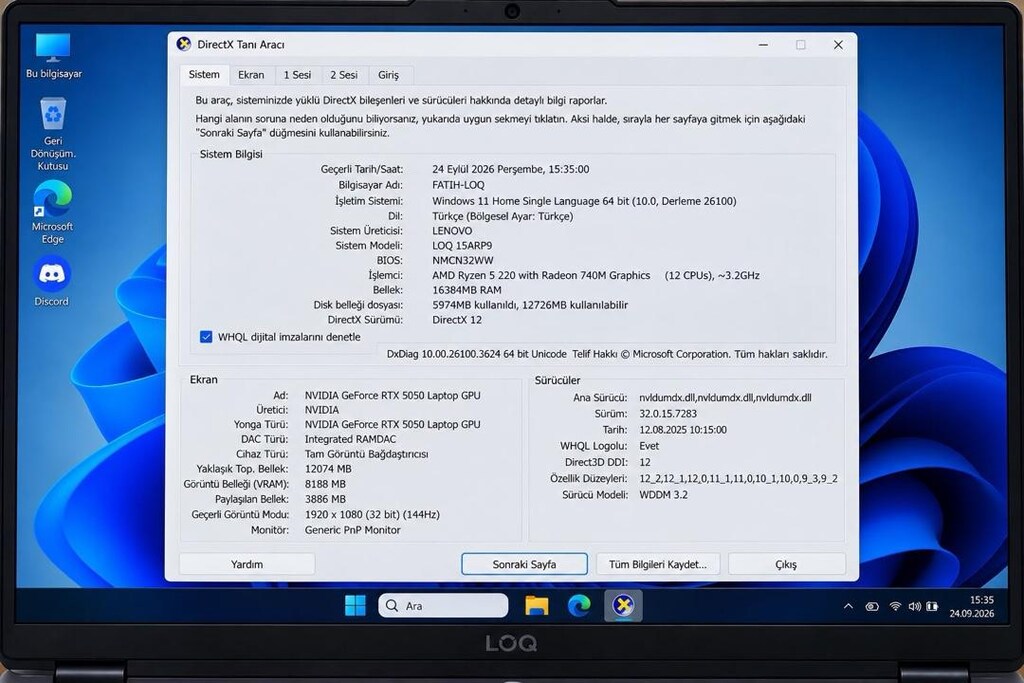
Task: Click the Wi-Fi tray icon
Action: point(895,606)
